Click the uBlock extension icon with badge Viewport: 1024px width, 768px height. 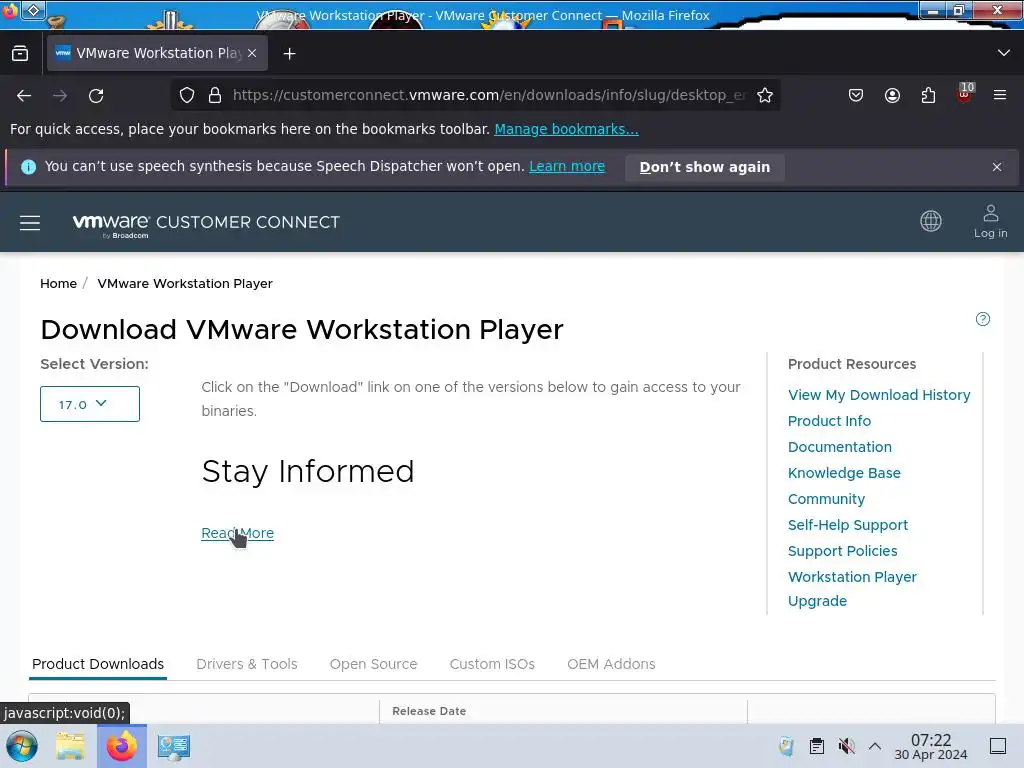(x=965, y=93)
